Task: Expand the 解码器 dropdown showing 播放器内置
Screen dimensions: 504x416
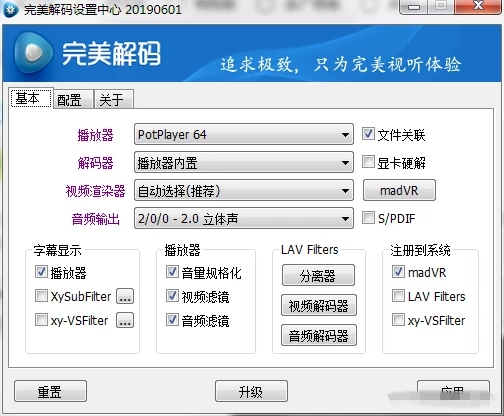Action: [x=244, y=162]
